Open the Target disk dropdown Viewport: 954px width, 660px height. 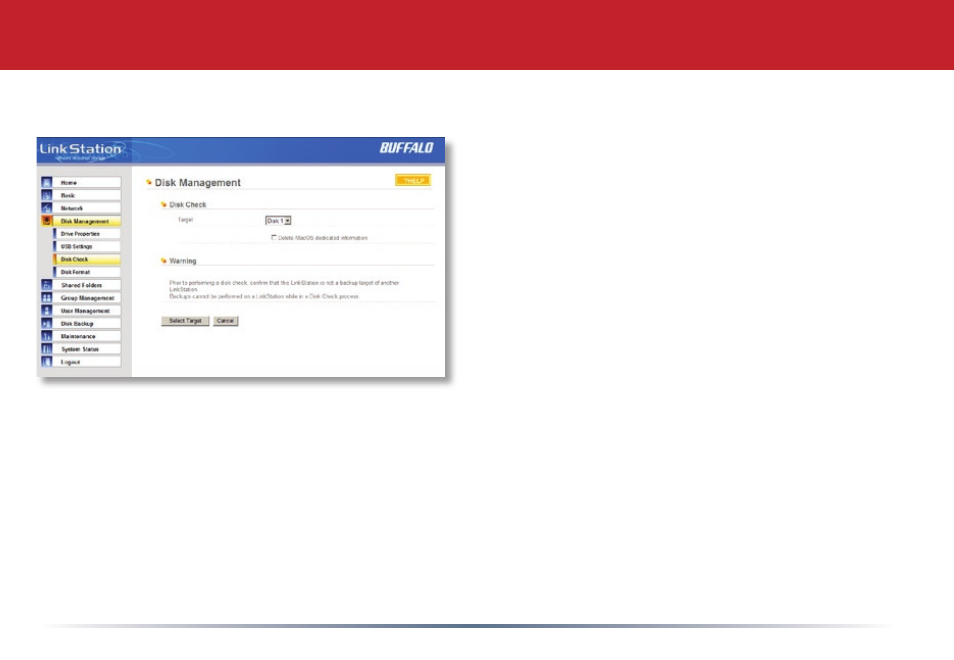pos(278,221)
